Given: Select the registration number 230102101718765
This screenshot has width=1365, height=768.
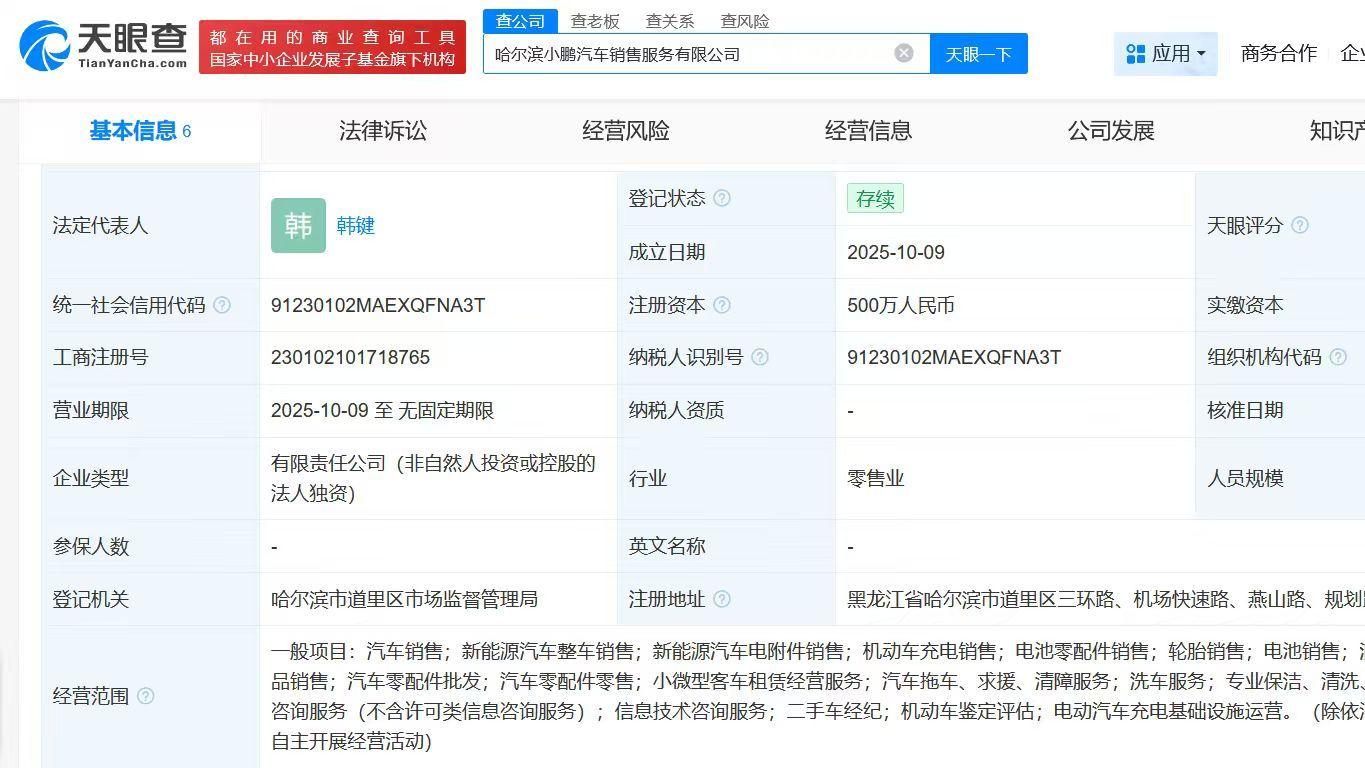Looking at the screenshot, I should (x=350, y=357).
